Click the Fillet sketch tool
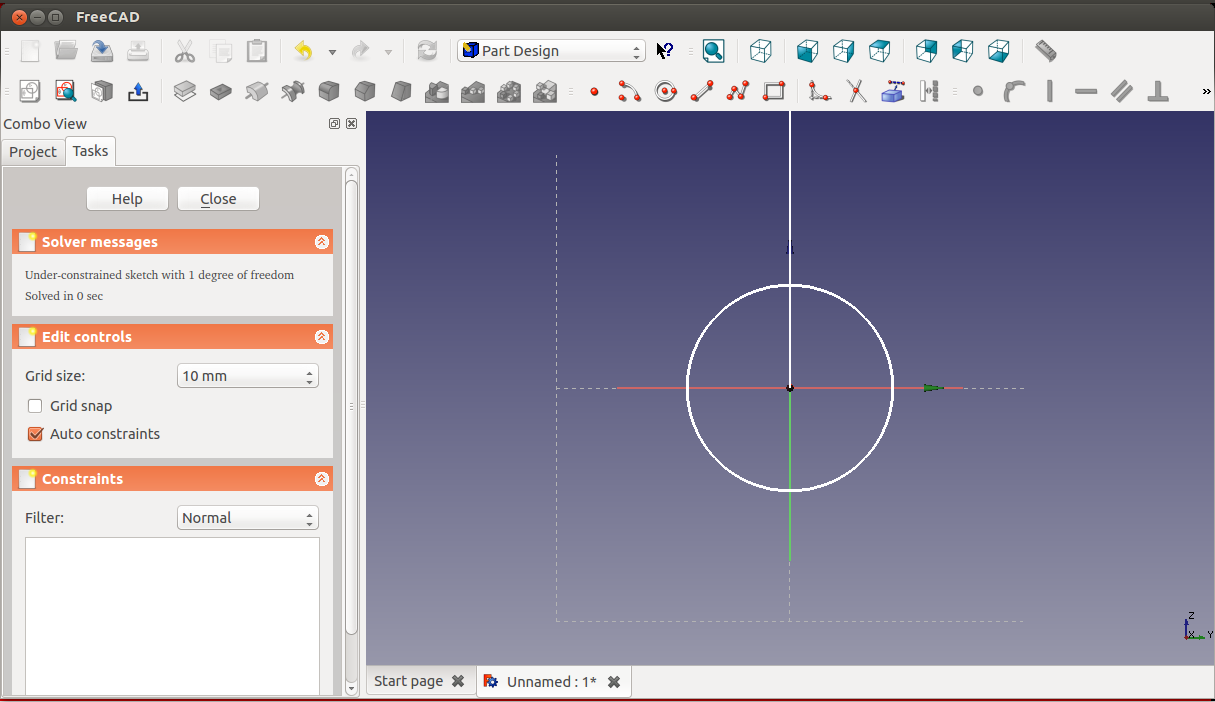Image resolution: width=1215 pixels, height=702 pixels. click(x=820, y=92)
